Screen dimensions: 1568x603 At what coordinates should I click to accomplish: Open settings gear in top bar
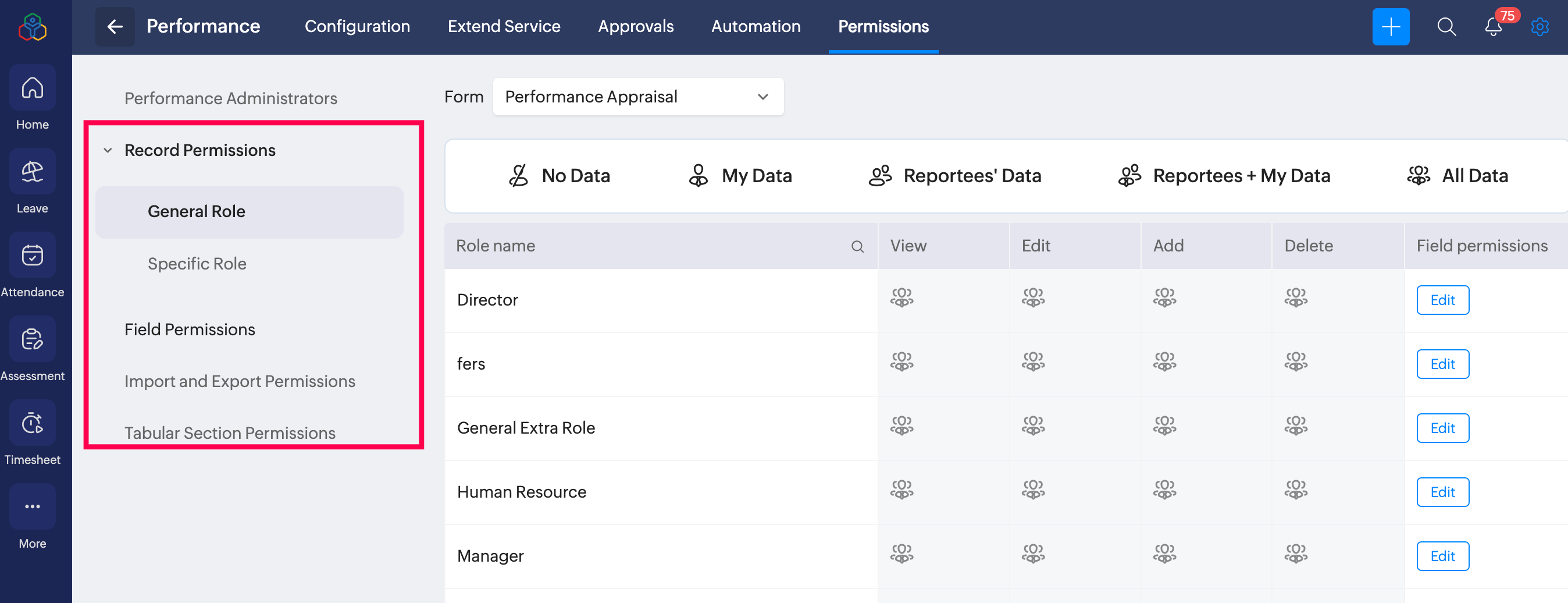point(1540,27)
